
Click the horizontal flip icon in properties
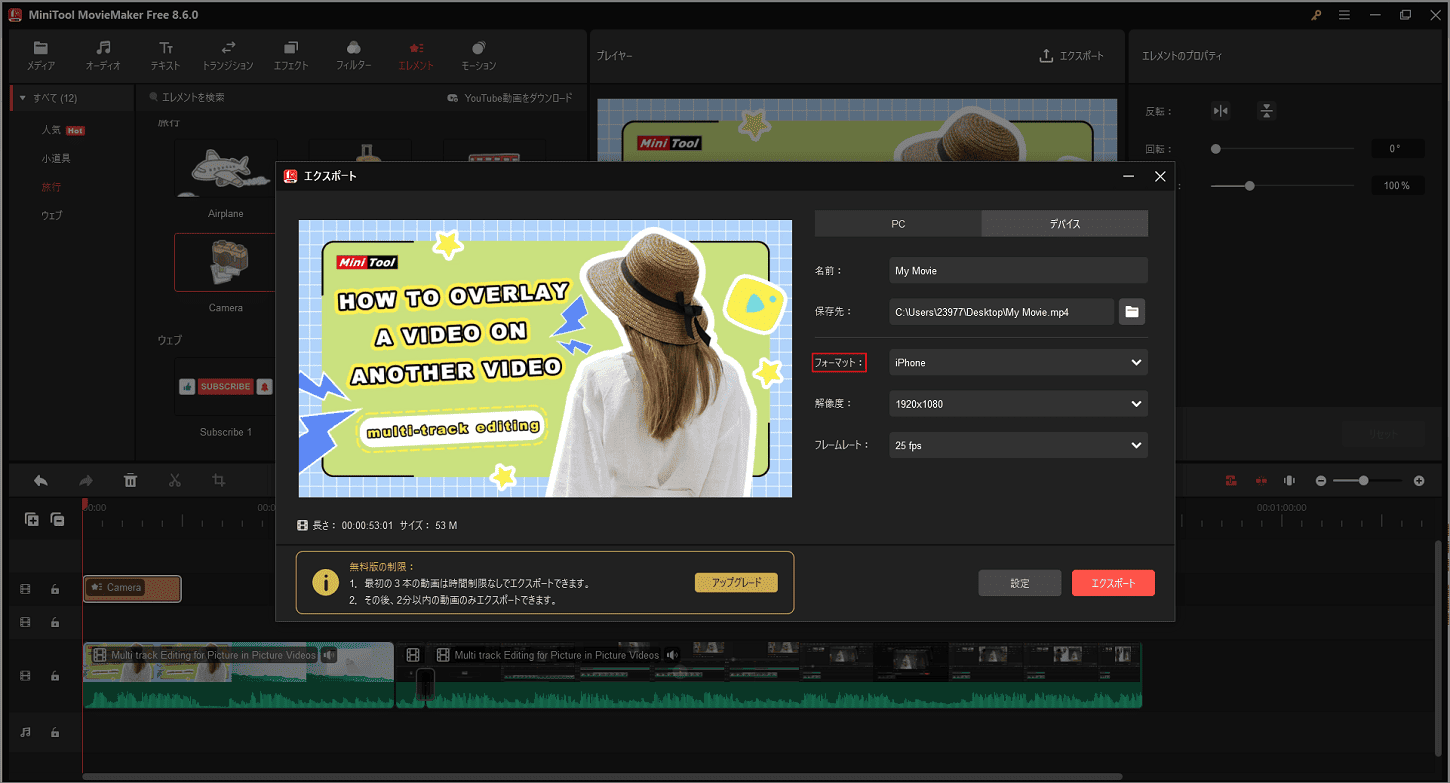click(x=1220, y=111)
